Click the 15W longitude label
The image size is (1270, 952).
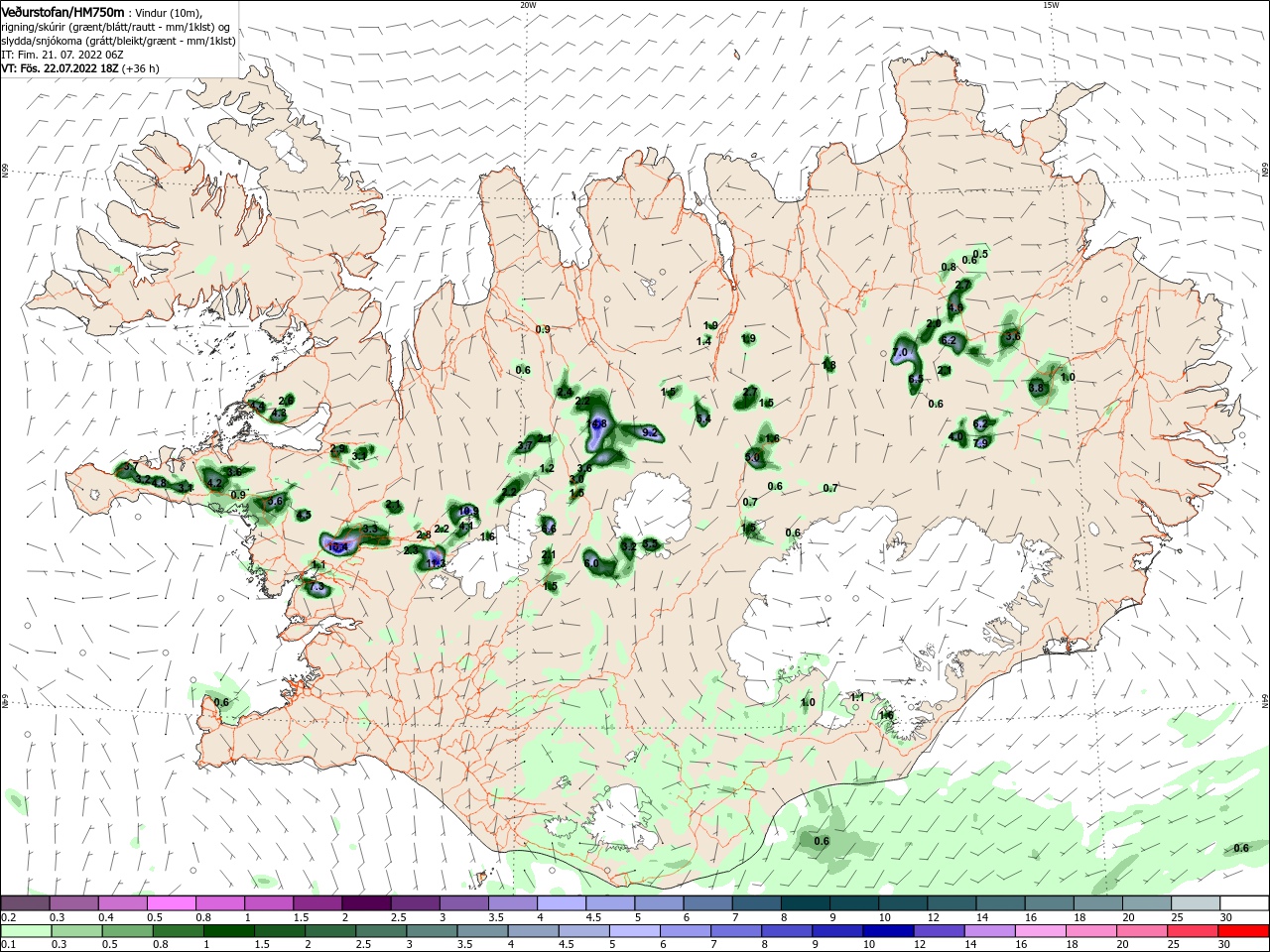pos(1051,4)
